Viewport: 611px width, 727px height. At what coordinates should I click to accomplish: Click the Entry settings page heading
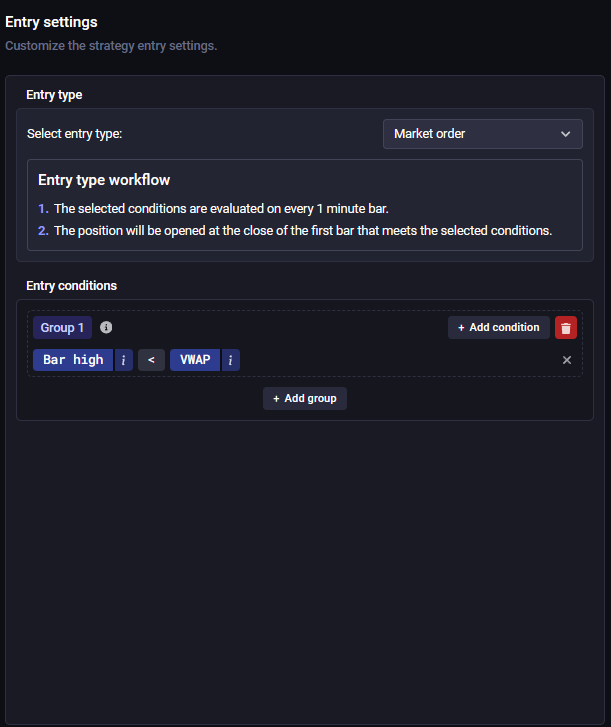51,22
